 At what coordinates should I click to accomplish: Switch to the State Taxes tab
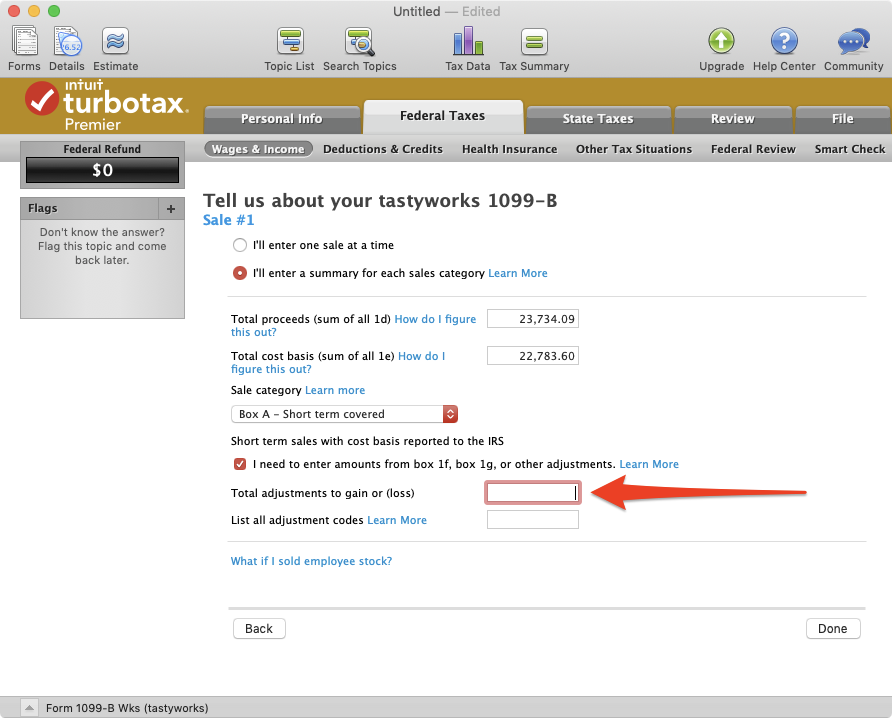pyautogui.click(x=598, y=118)
